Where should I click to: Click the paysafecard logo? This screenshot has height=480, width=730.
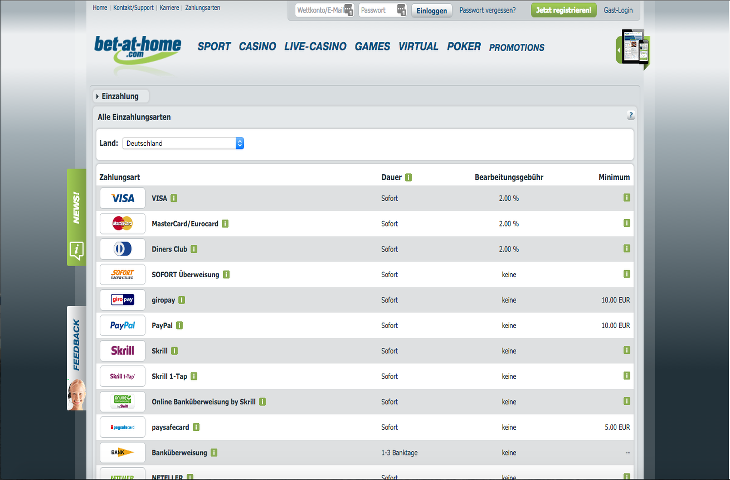[x=122, y=427]
